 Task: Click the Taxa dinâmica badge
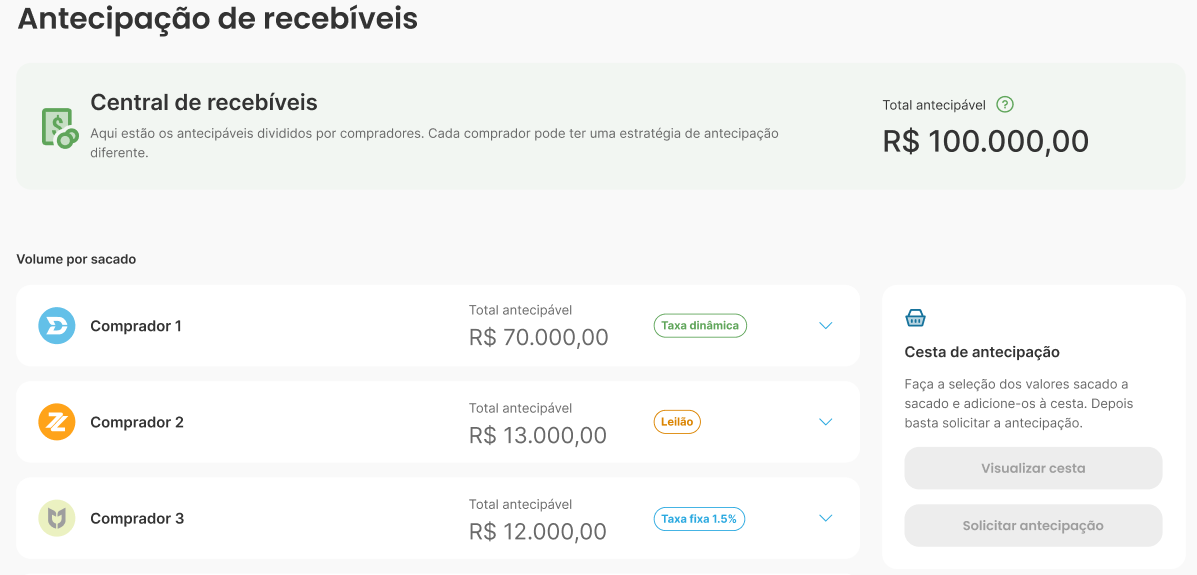click(700, 325)
